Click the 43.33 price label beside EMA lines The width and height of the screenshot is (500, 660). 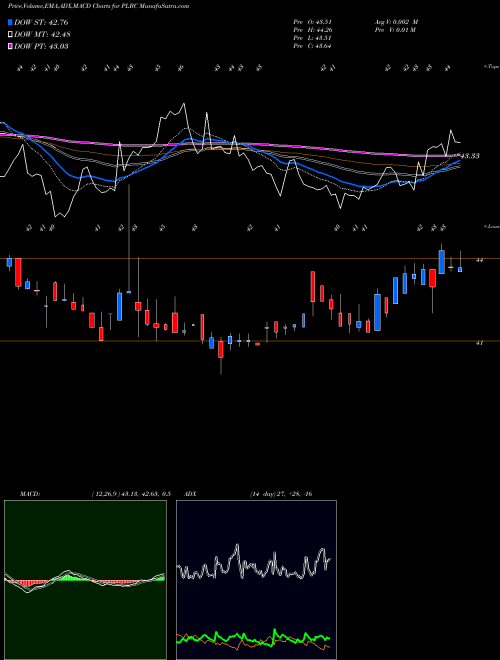(x=470, y=156)
